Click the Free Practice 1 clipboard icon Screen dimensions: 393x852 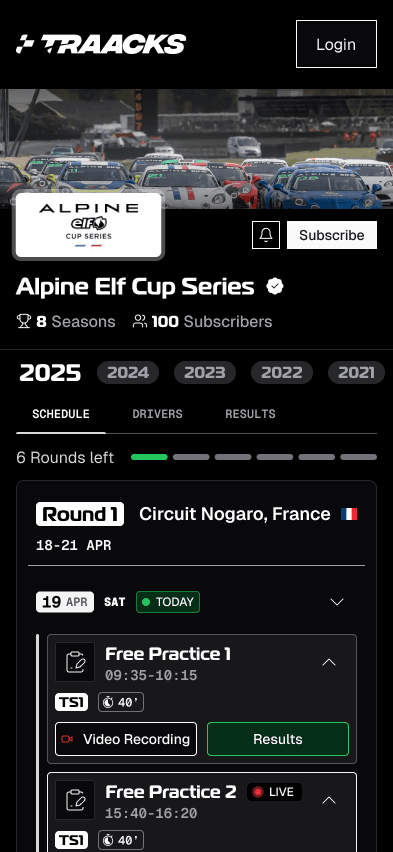click(x=75, y=662)
